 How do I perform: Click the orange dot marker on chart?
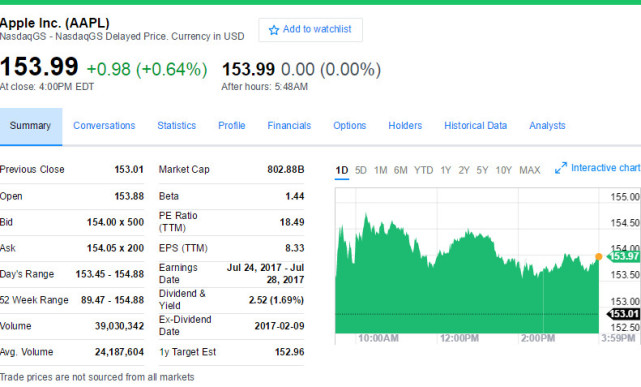[x=598, y=257]
